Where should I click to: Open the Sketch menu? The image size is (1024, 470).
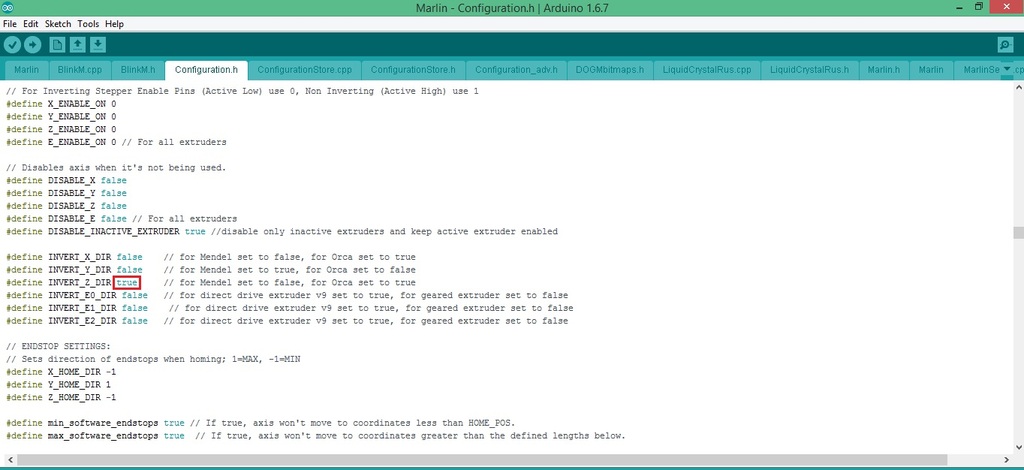click(x=58, y=23)
